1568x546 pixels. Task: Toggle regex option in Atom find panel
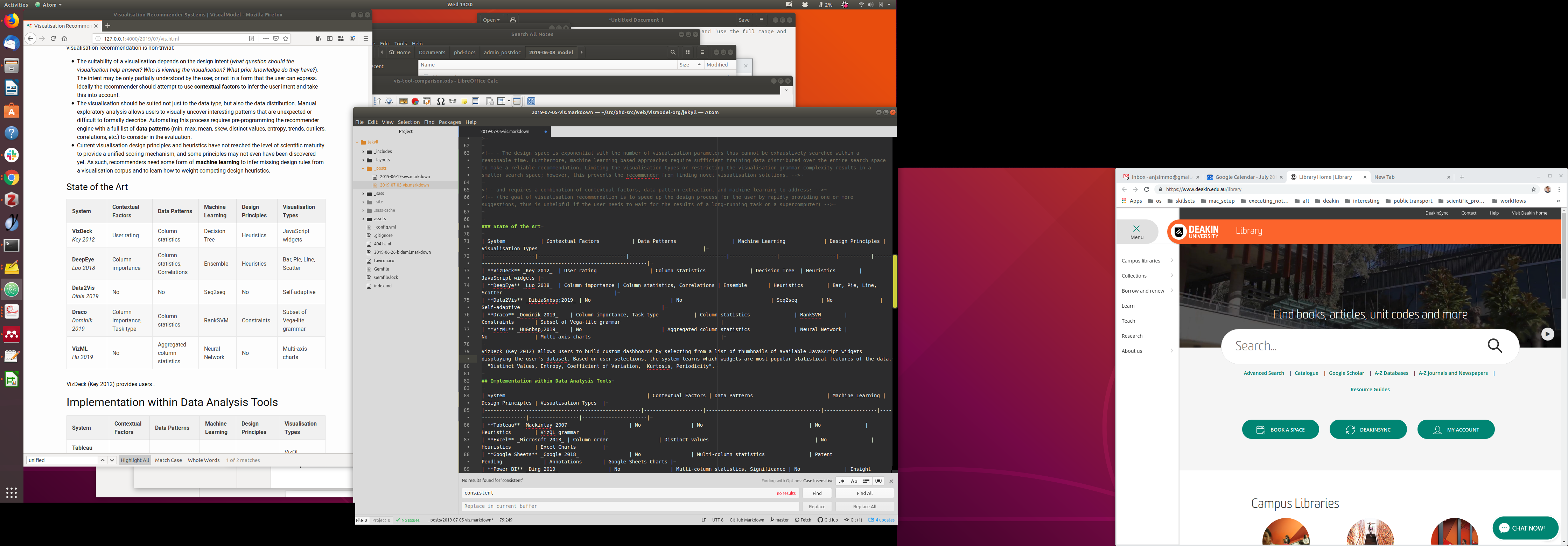(x=842, y=481)
